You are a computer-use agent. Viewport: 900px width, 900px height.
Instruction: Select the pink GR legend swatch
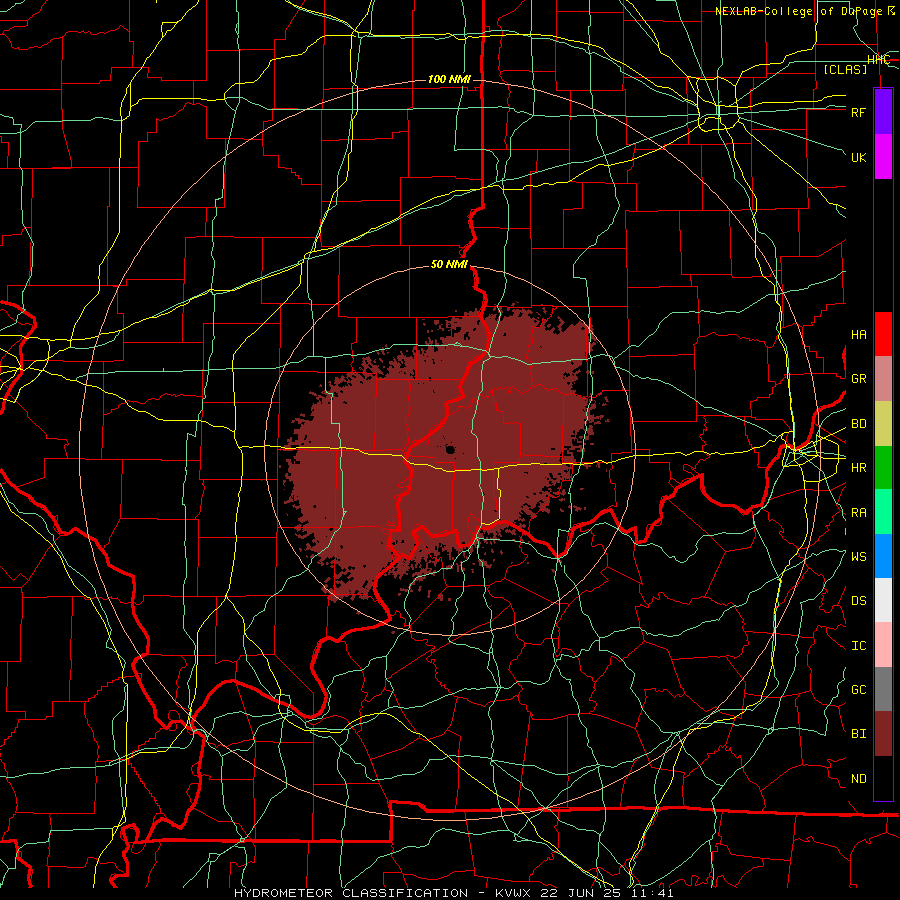(x=883, y=379)
